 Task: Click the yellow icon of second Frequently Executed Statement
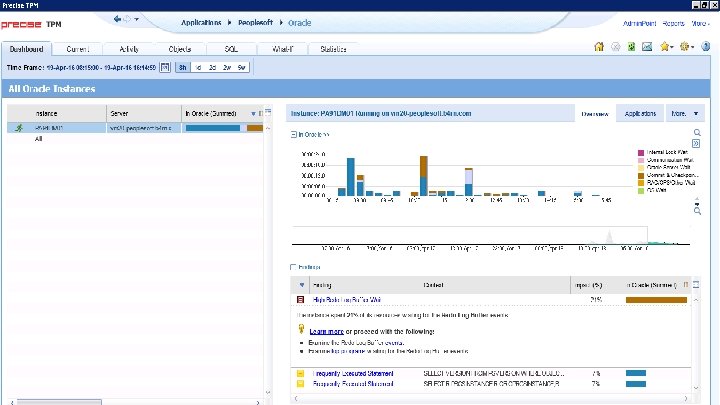[300, 384]
